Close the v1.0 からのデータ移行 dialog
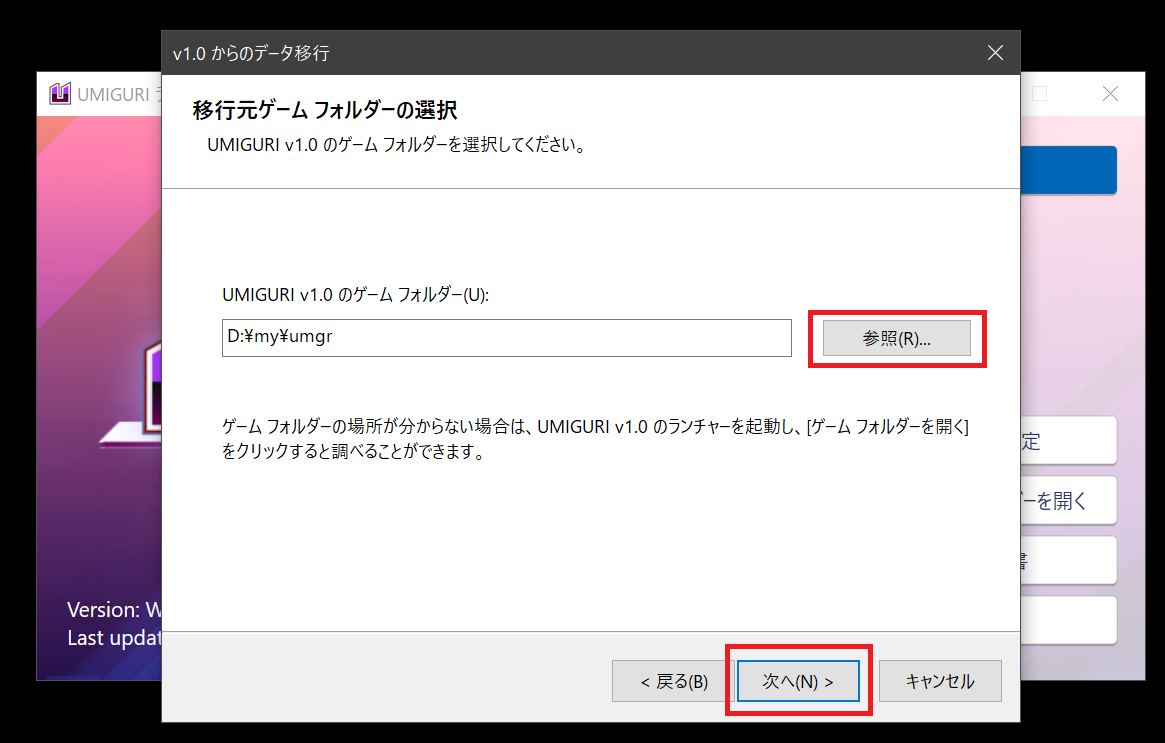The image size is (1165, 743). coord(995,53)
